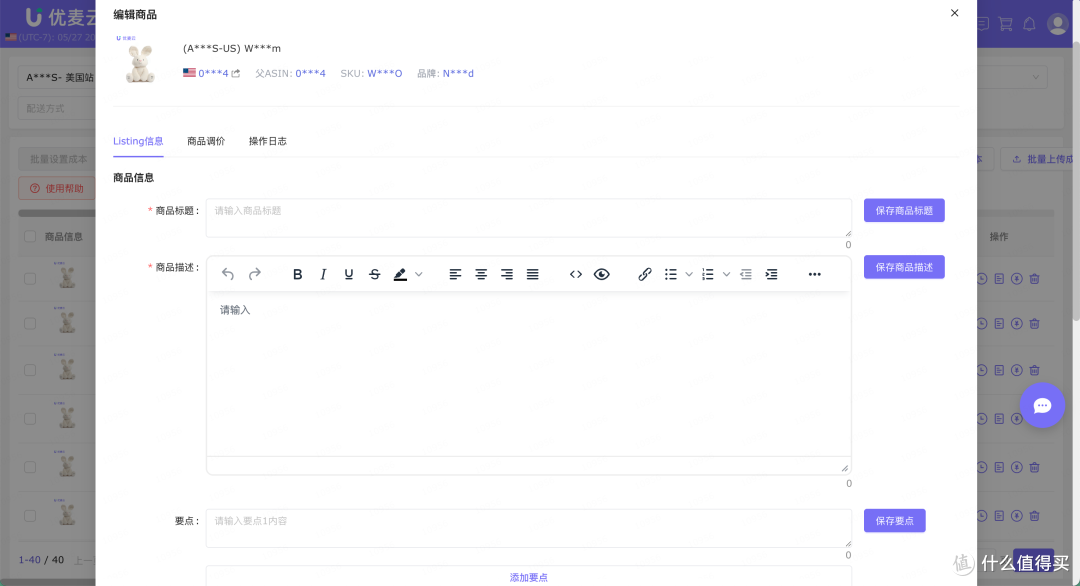Check first product row checkbox

30,279
